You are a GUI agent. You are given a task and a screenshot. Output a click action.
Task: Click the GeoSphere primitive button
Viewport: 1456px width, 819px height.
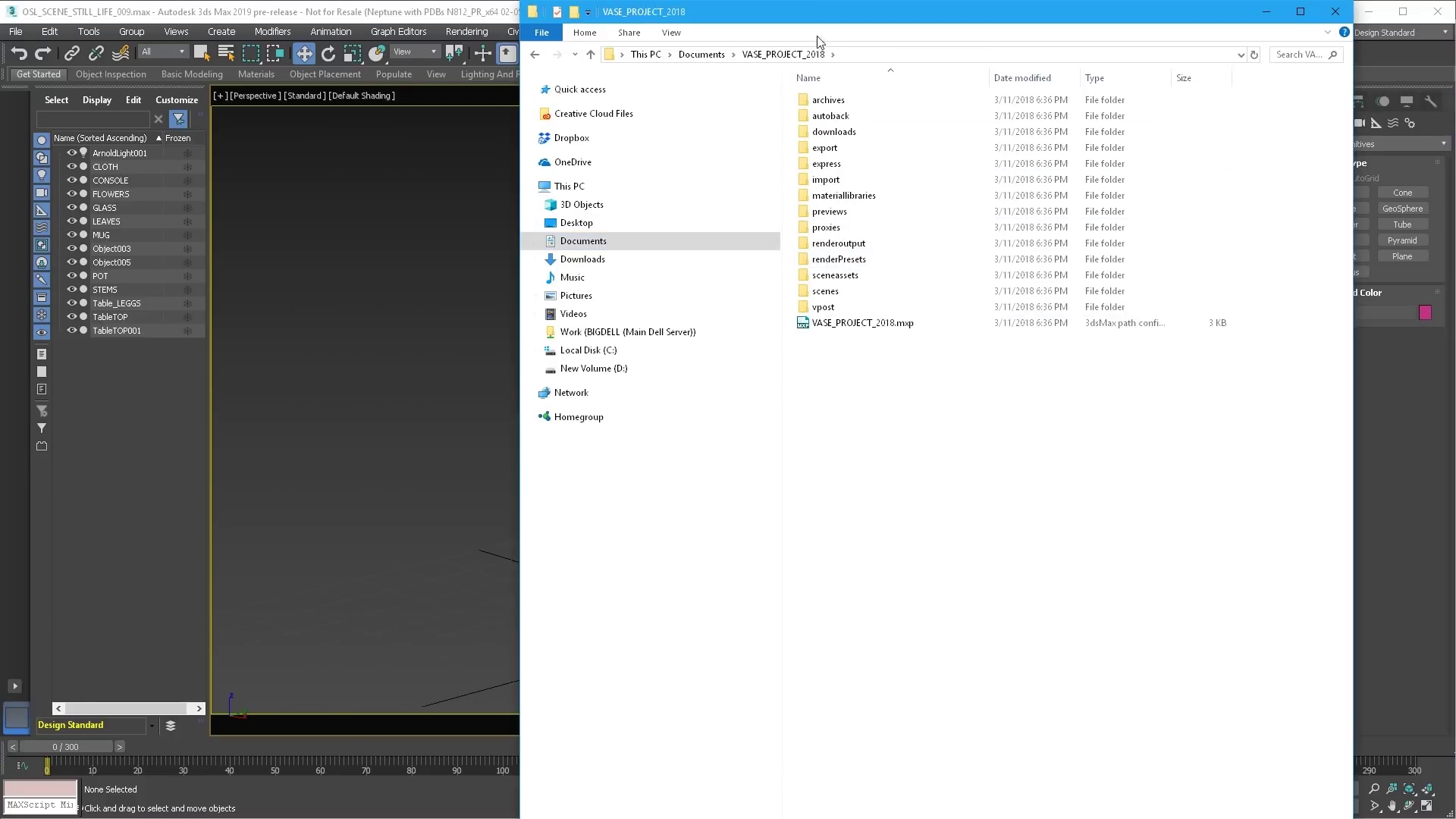1402,209
